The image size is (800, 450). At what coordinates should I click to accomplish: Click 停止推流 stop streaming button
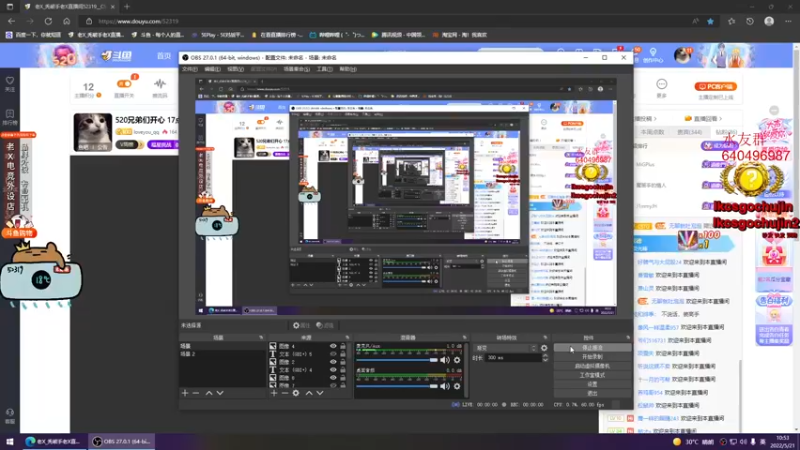[592, 348]
